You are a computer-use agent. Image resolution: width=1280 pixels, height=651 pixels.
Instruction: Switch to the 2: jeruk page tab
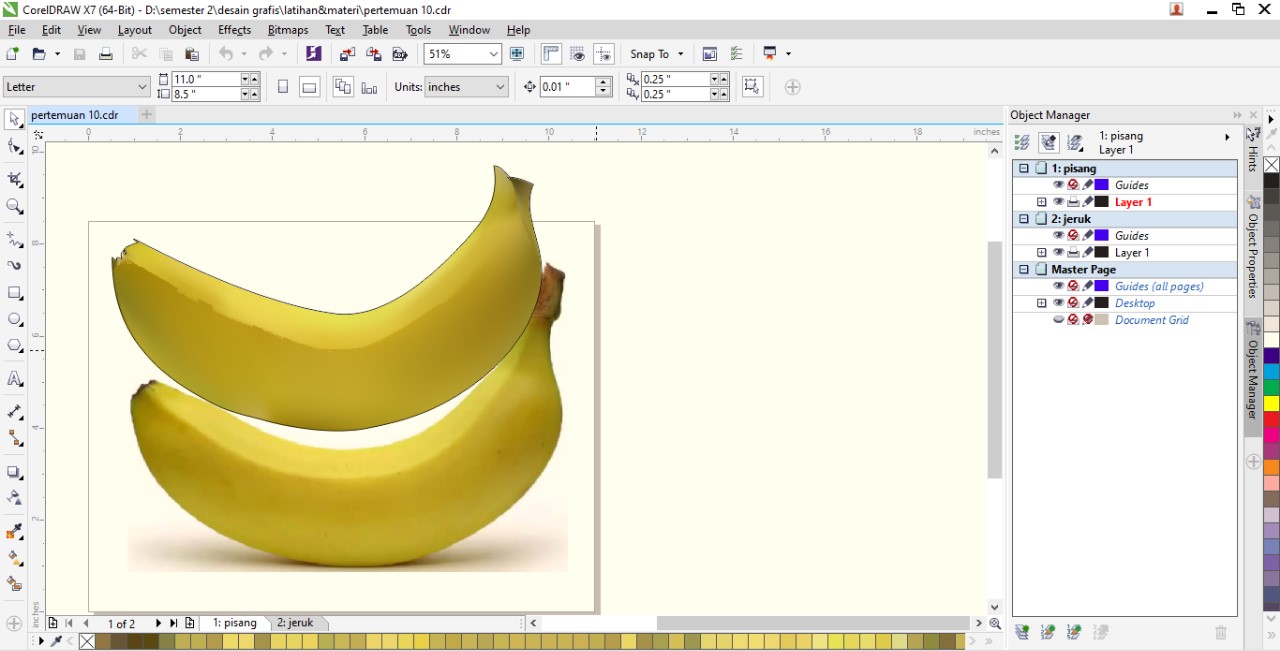(x=297, y=622)
